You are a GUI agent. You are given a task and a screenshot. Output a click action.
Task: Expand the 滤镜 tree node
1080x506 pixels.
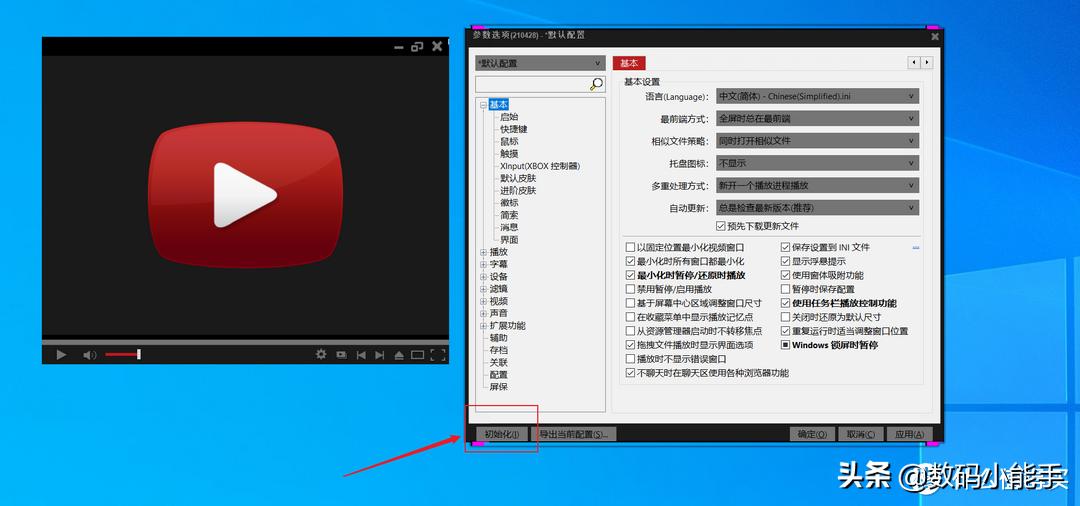click(x=484, y=289)
